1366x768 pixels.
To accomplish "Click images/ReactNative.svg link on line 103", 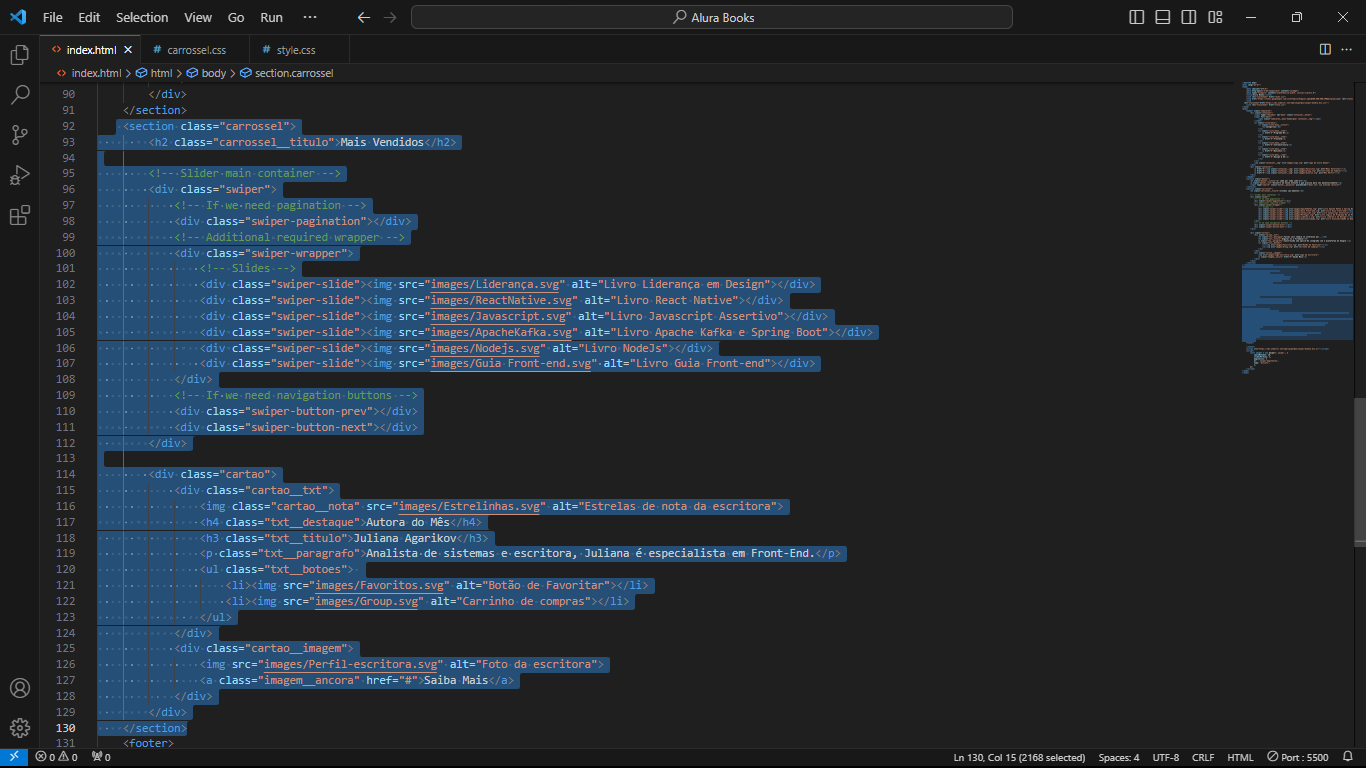I will (x=503, y=300).
